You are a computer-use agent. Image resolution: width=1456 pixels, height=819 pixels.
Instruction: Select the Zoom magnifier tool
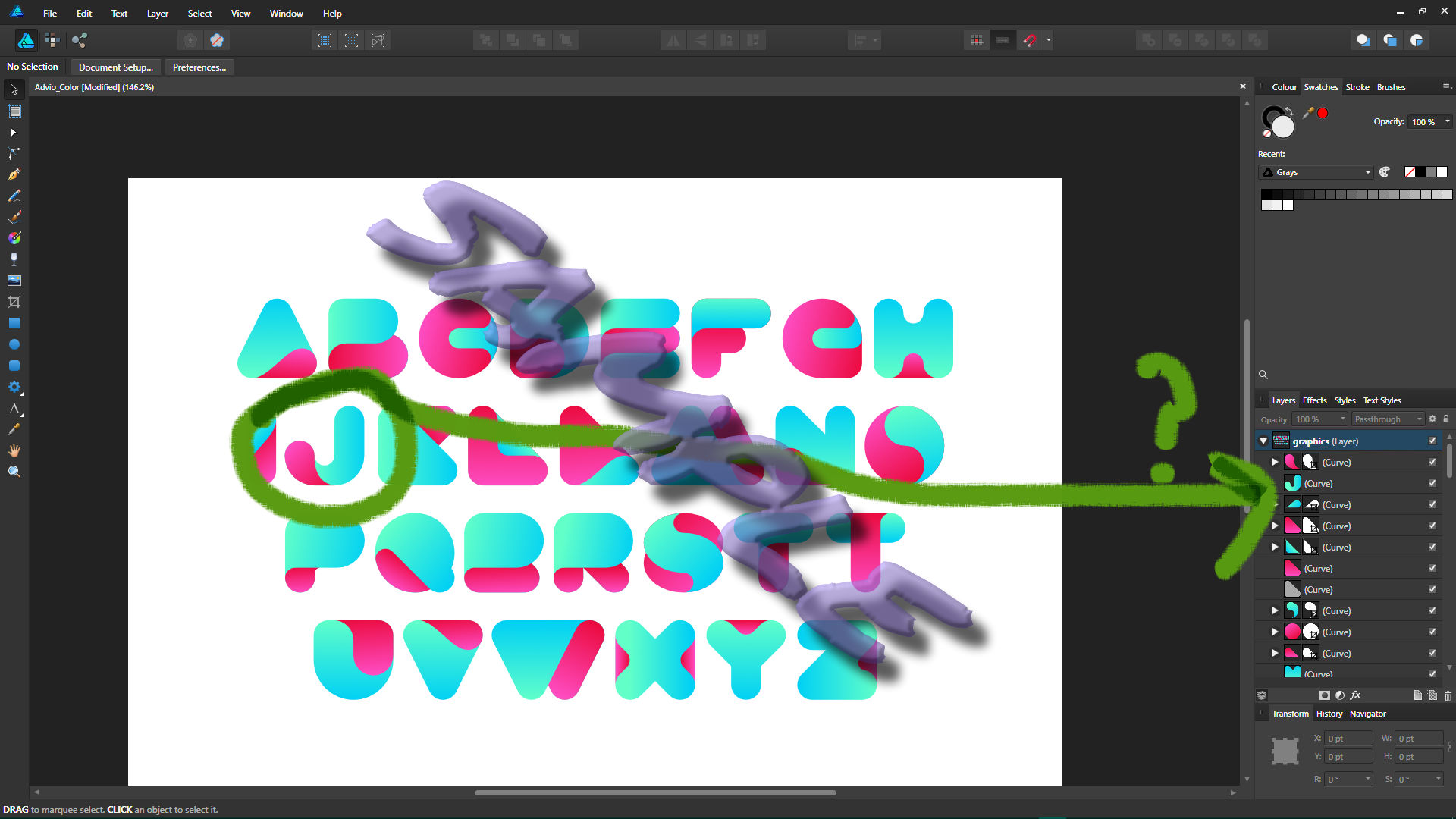(14, 472)
